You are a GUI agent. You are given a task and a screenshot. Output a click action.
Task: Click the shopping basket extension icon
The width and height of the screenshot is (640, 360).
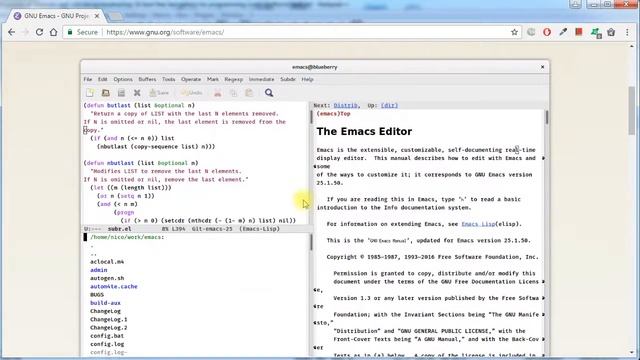(x=611, y=32)
